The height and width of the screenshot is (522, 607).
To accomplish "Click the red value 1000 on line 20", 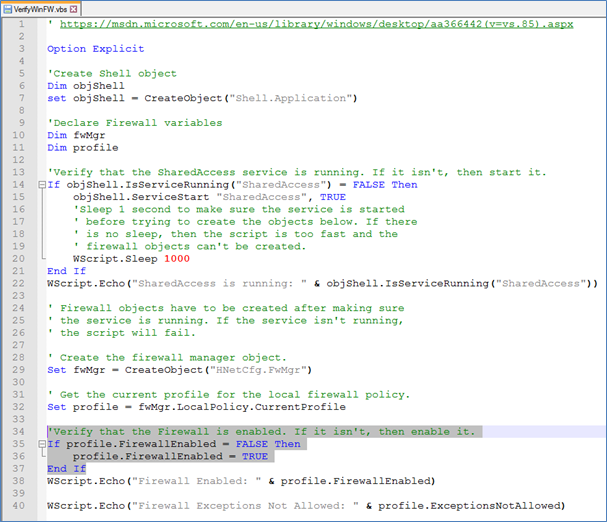I will (177, 259).
